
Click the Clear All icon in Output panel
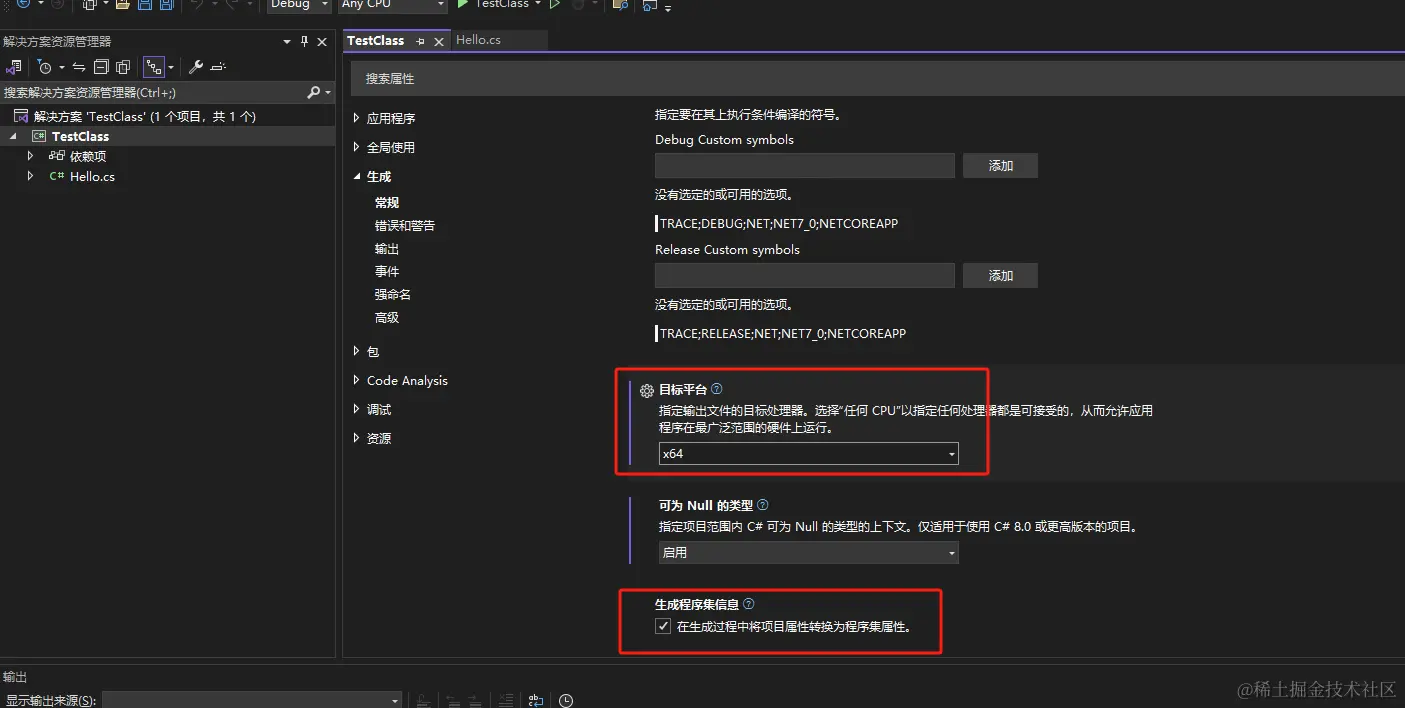pyautogui.click(x=507, y=701)
